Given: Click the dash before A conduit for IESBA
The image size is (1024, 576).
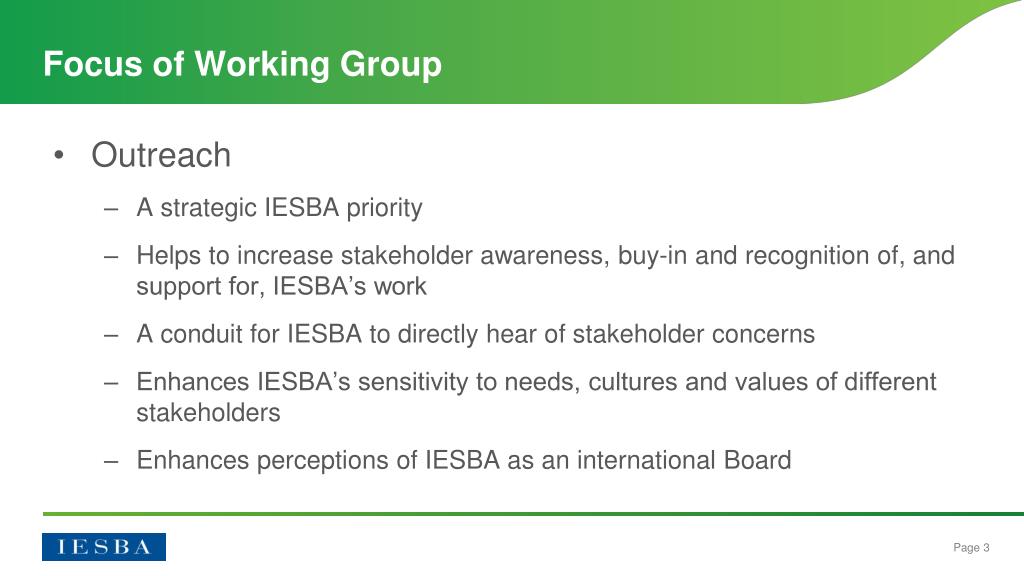Looking at the screenshot, I should pos(111,335).
